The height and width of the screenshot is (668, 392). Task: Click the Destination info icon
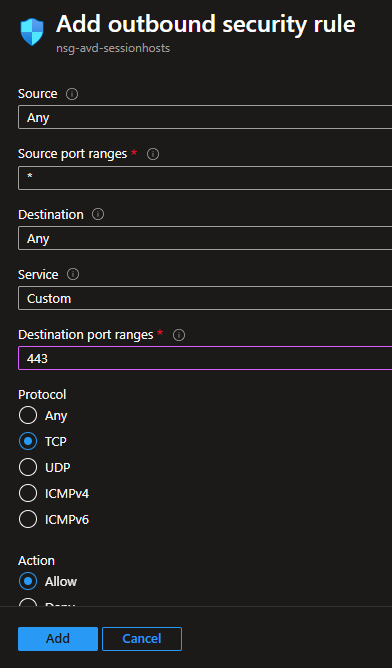click(98, 214)
